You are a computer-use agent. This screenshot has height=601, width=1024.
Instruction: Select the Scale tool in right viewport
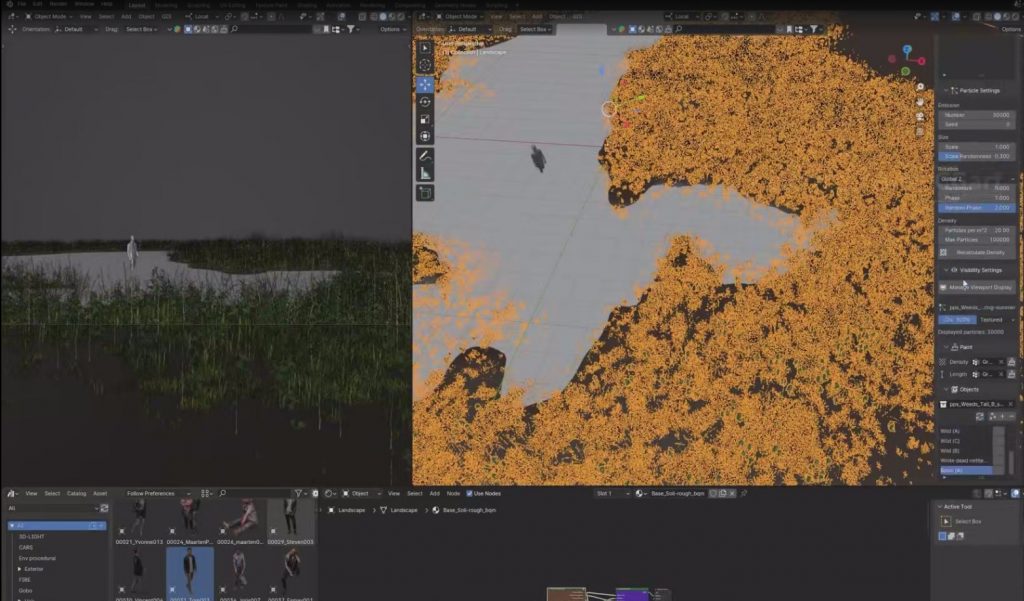[425, 119]
